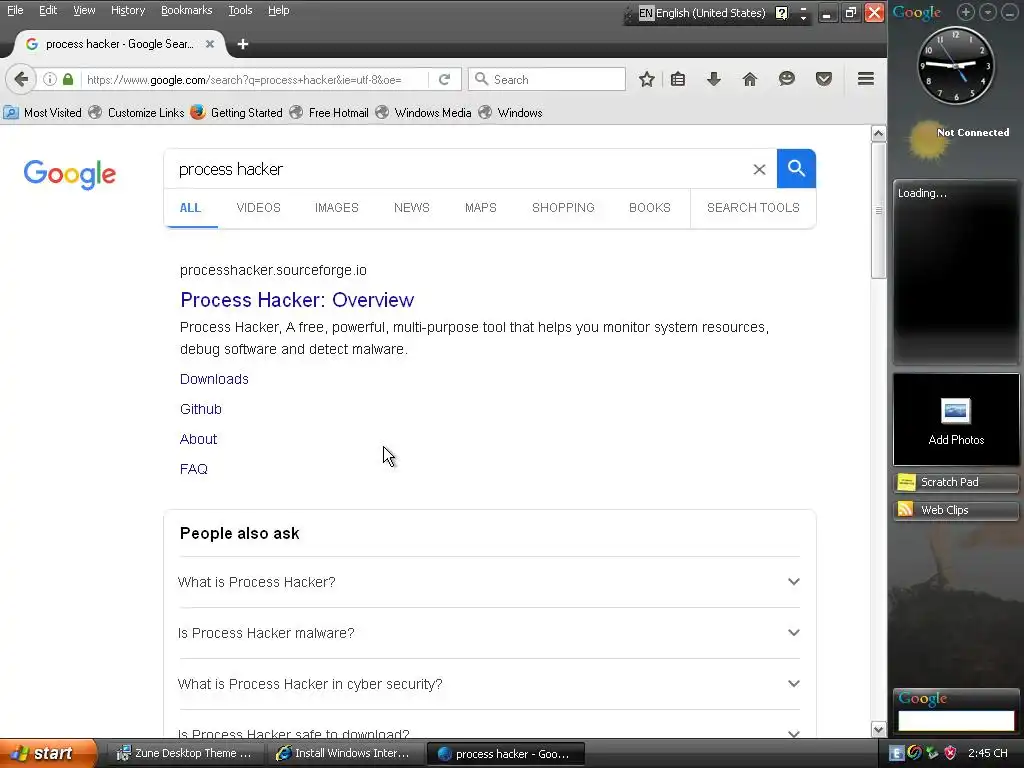Image resolution: width=1024 pixels, height=768 pixels.
Task: Reload the page with the refresh icon
Action: point(445,80)
